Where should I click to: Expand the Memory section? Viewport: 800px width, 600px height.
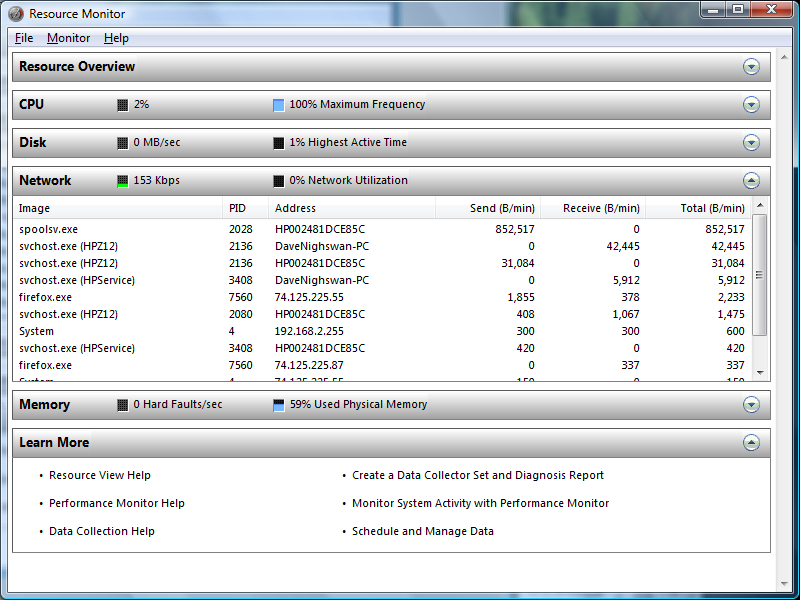751,405
